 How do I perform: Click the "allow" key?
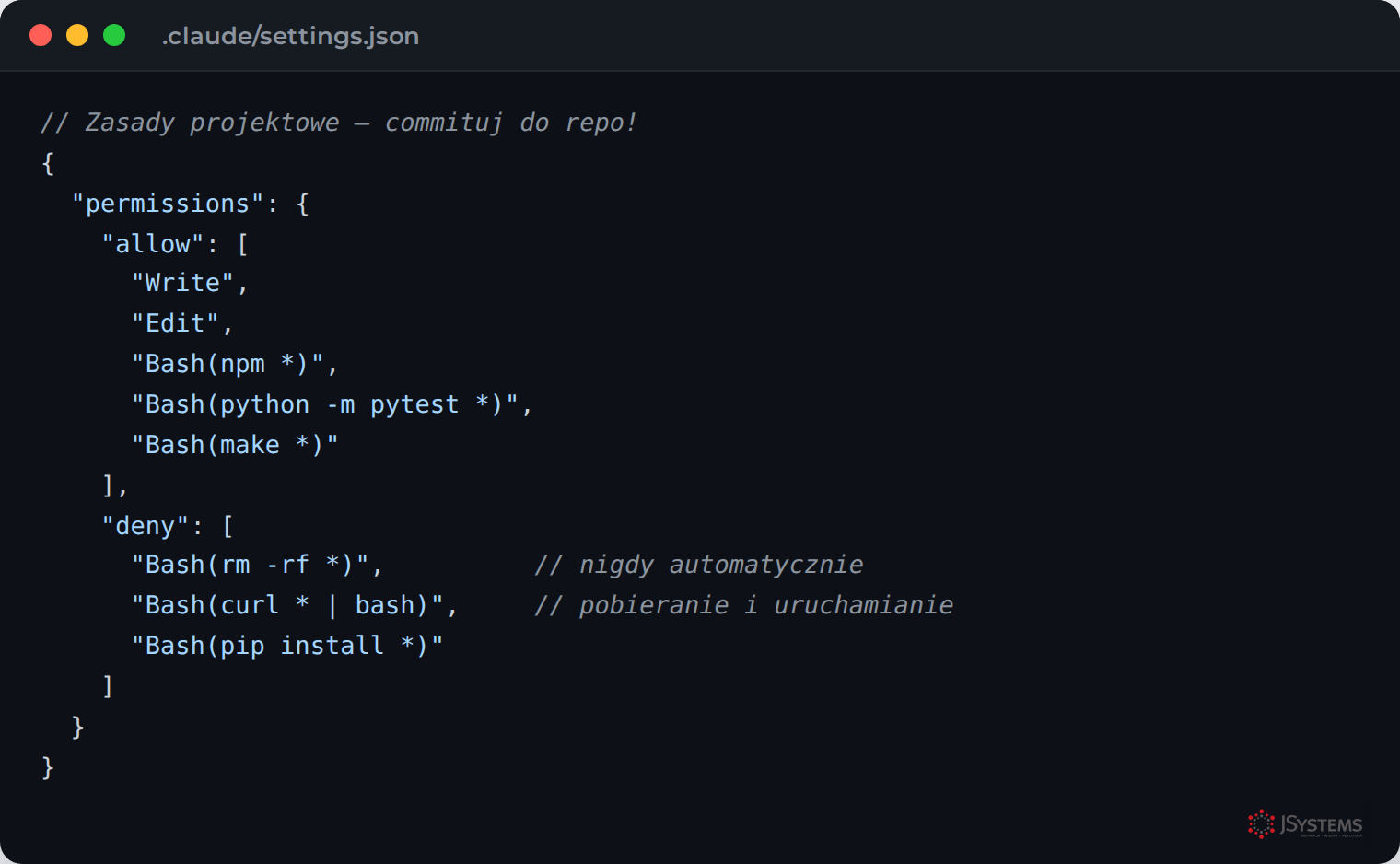pos(152,244)
